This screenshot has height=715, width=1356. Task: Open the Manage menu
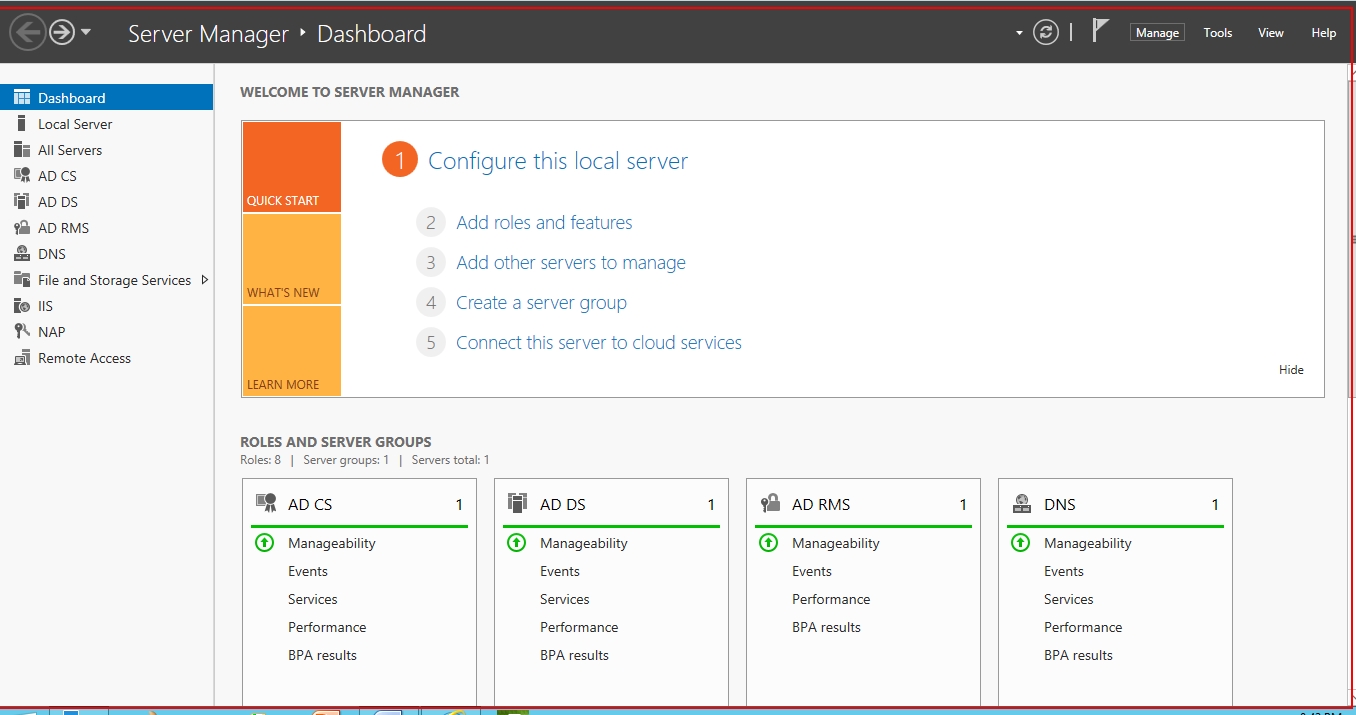(1157, 33)
